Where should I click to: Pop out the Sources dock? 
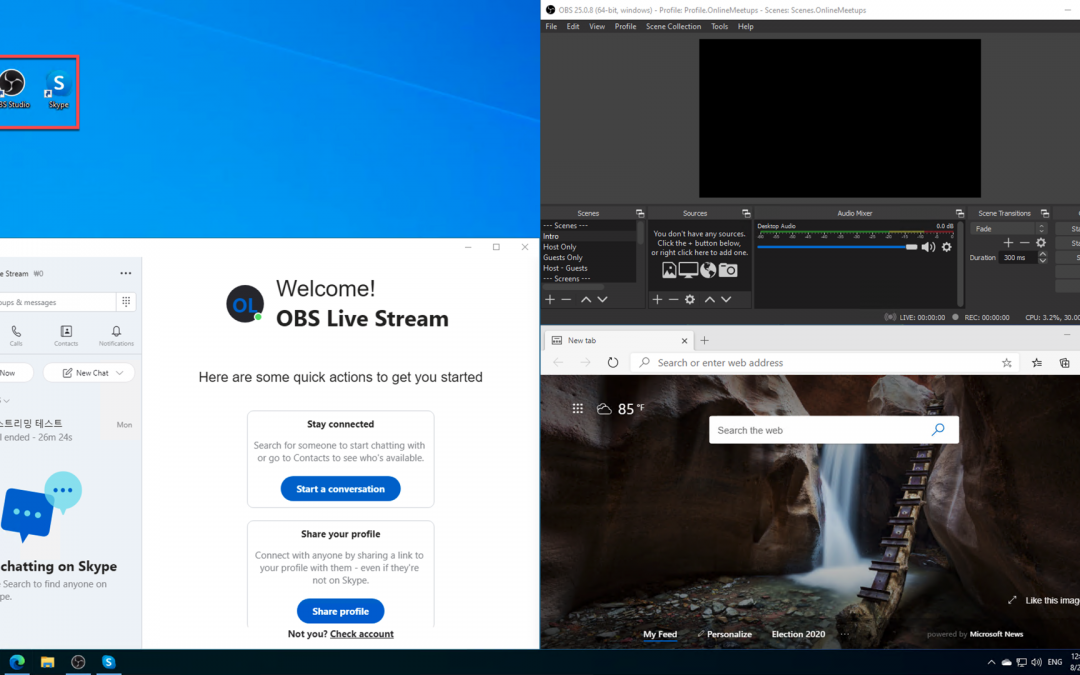[746, 214]
